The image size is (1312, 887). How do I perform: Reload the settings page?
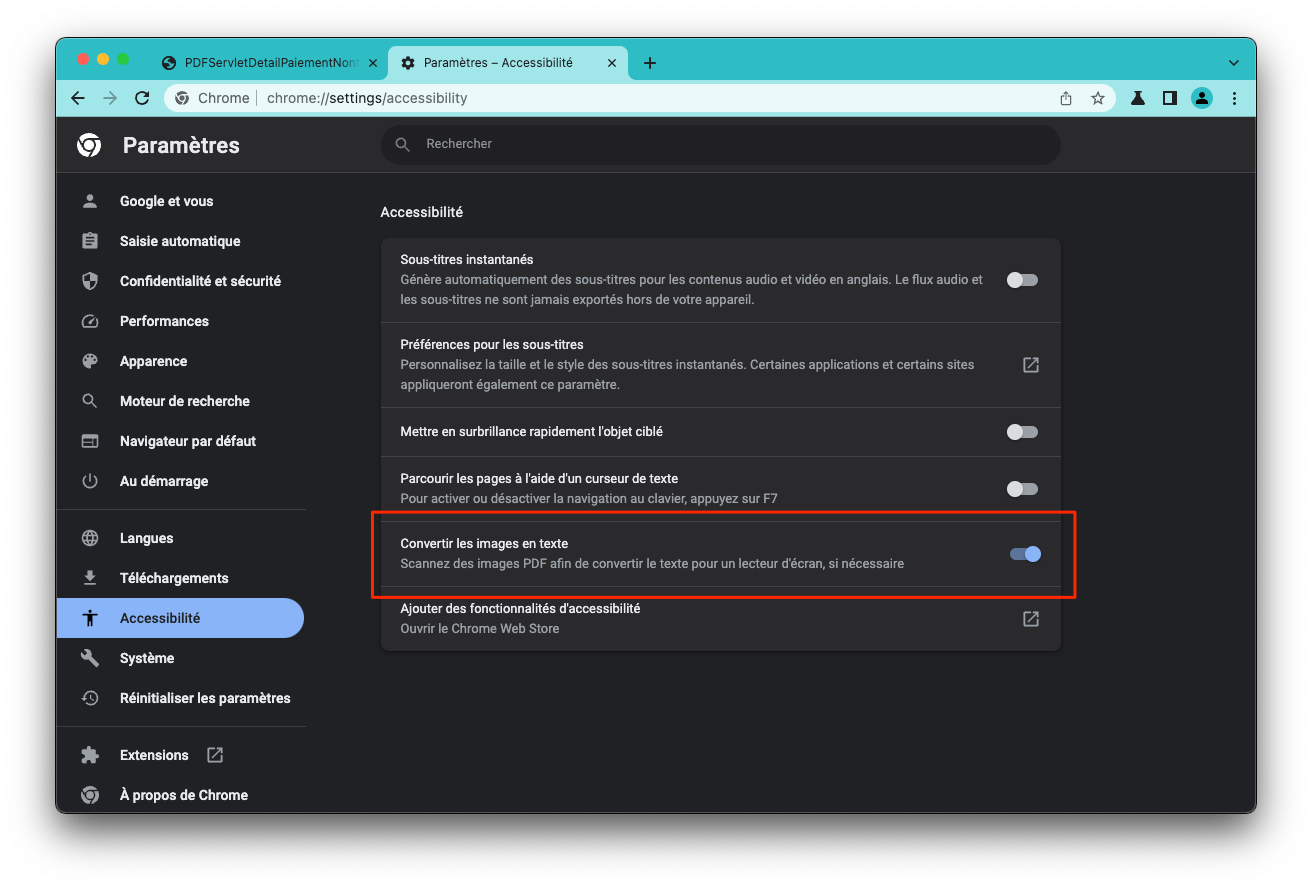pos(142,98)
